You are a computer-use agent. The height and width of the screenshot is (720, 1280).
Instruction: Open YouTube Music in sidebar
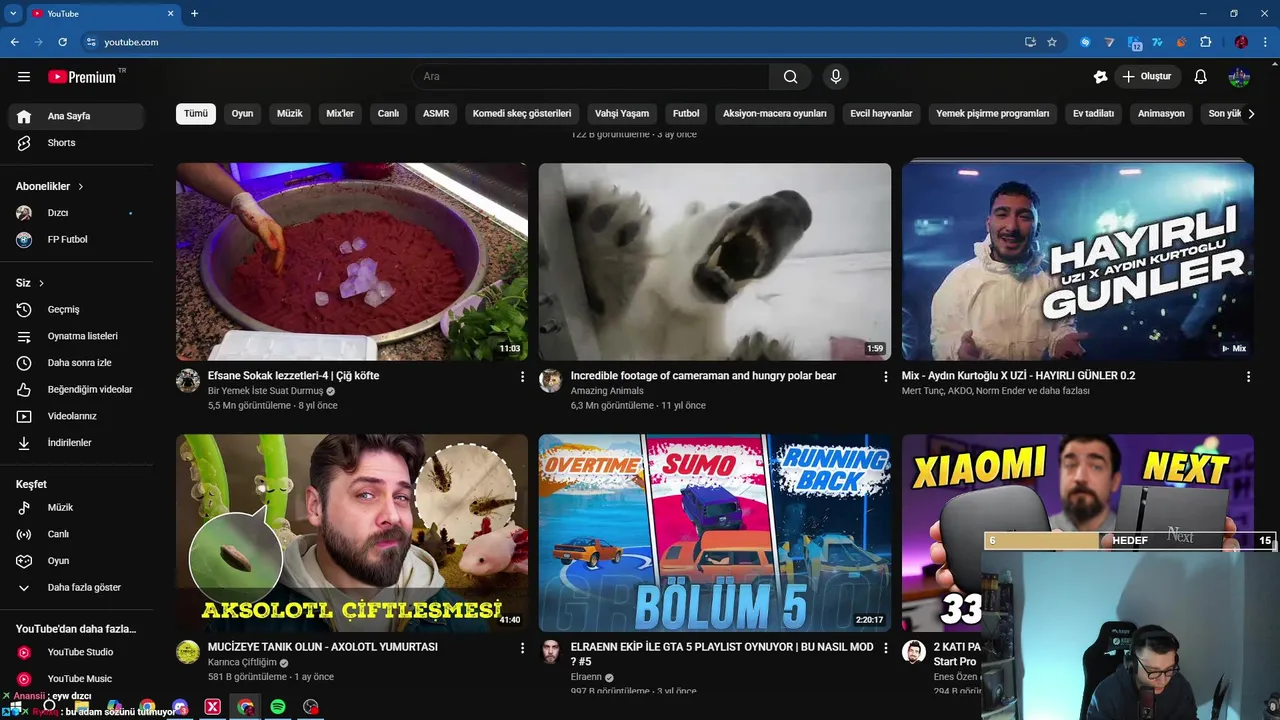click(76, 679)
